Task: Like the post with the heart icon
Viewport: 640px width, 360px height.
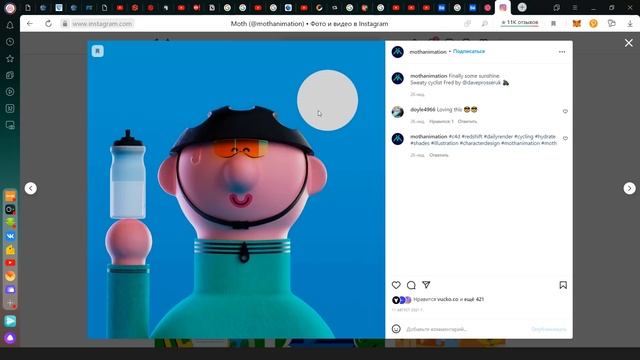Action: pos(396,285)
